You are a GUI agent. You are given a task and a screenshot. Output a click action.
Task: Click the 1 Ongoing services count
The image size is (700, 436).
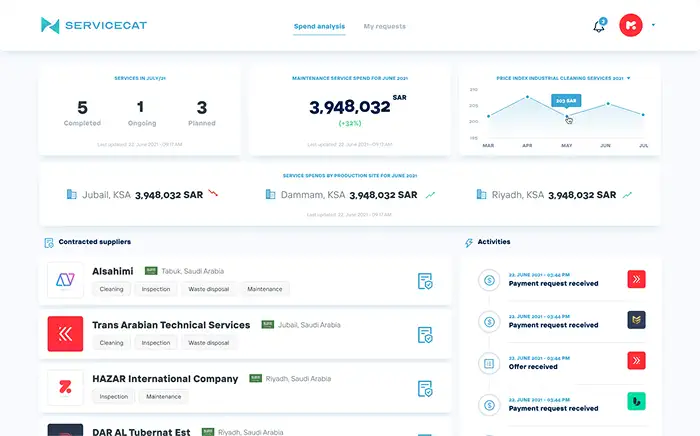point(140,107)
